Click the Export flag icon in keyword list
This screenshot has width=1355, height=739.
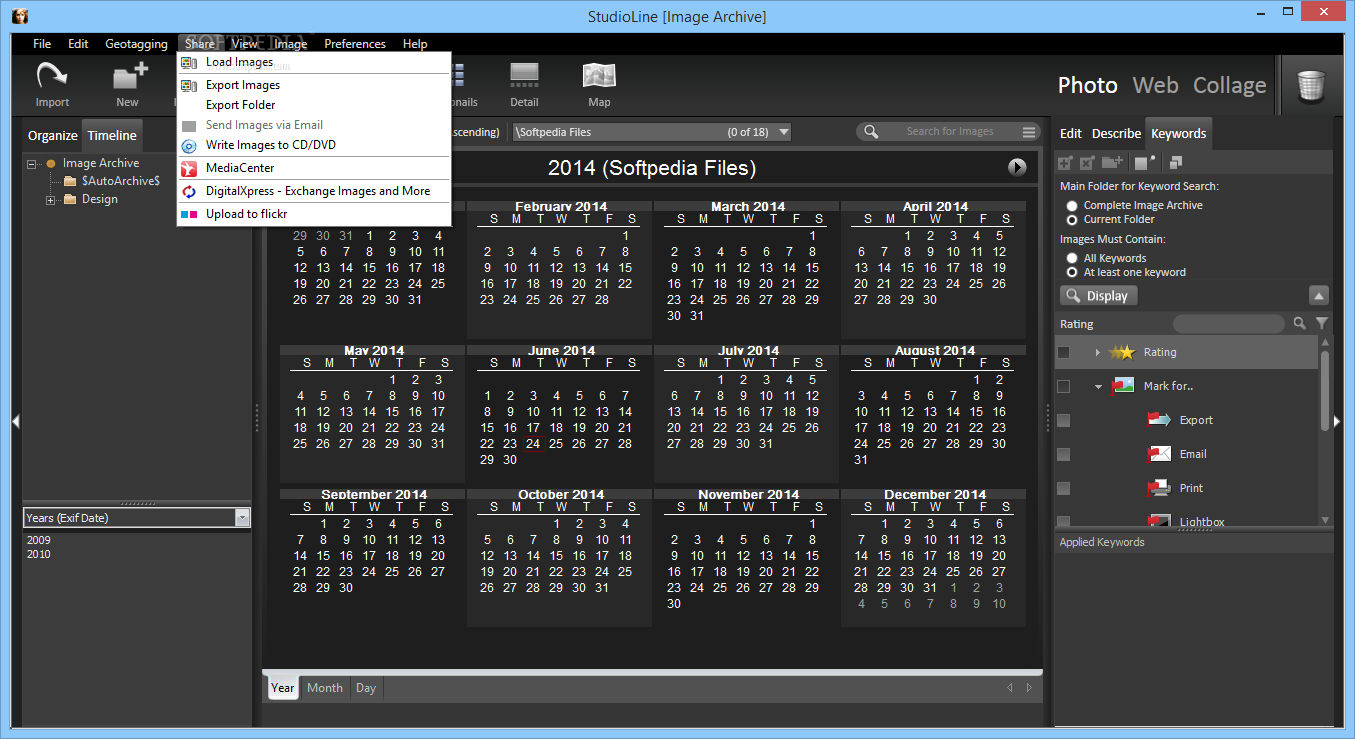[x=1159, y=420]
